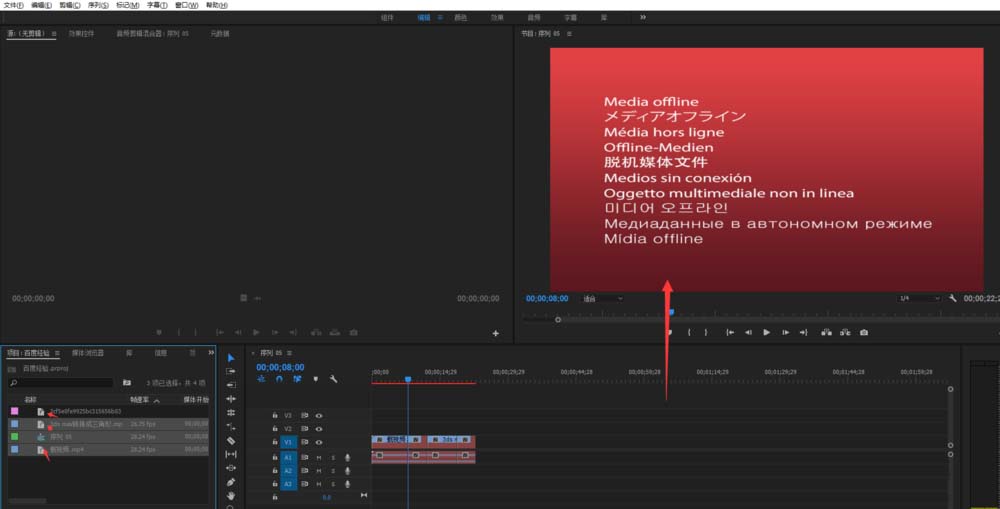The image size is (1000, 509).
Task: Mute audio track A1
Action: (319, 457)
